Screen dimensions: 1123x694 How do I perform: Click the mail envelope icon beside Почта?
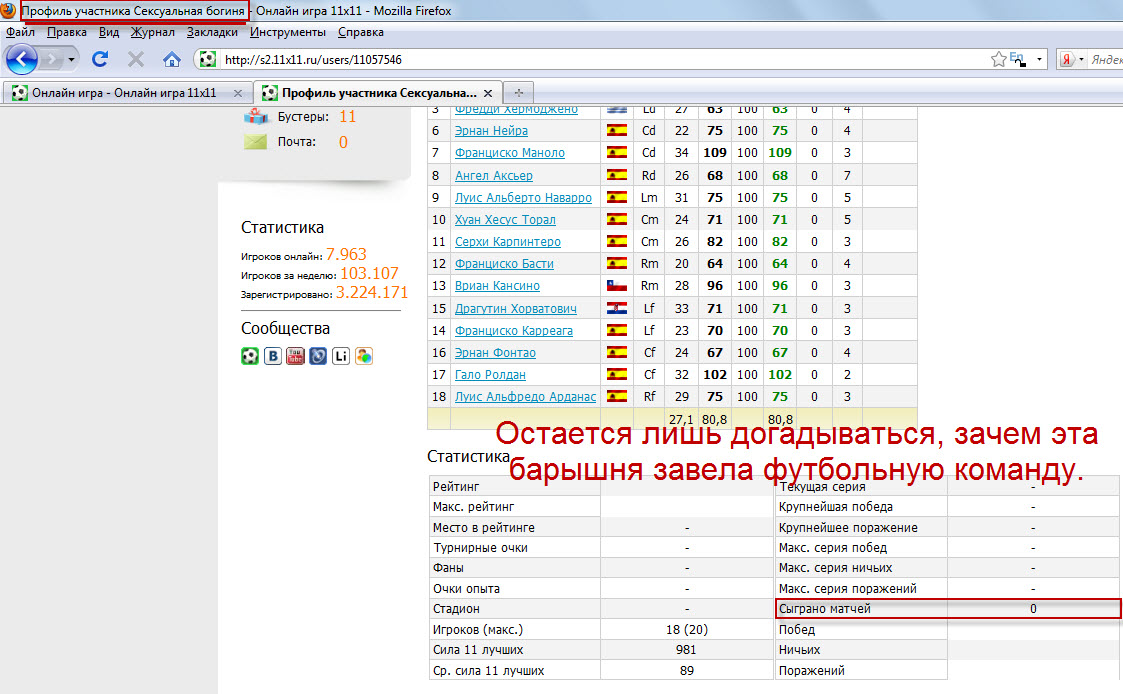coord(255,142)
